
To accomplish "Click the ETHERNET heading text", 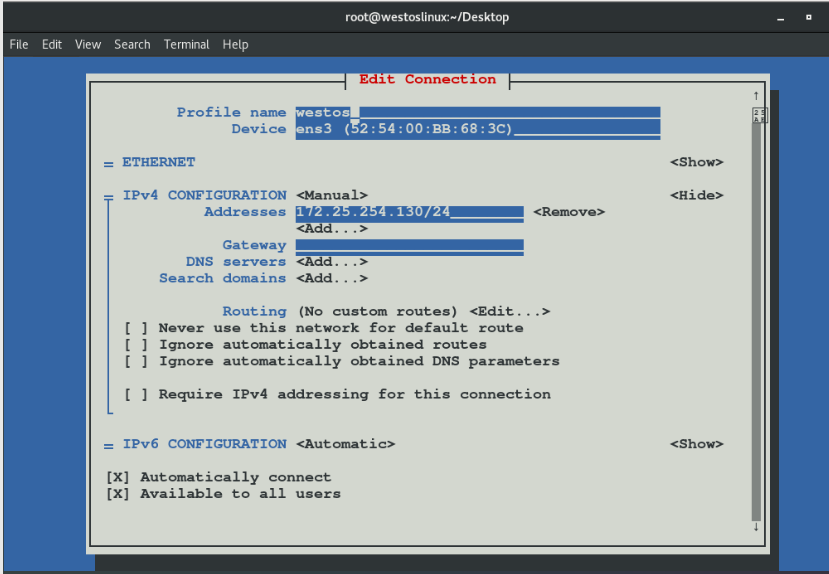I will pyautogui.click(x=159, y=162).
